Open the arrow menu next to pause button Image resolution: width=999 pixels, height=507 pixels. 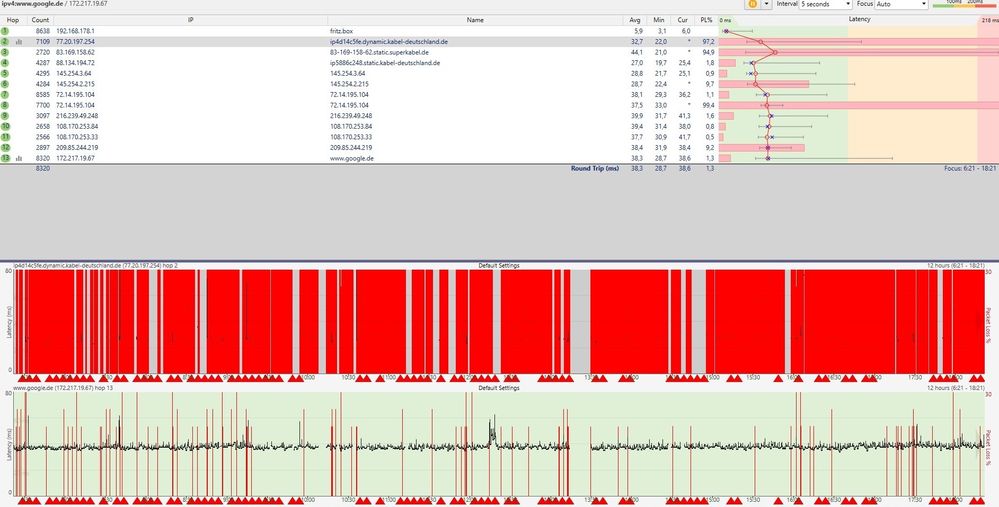pos(766,4)
